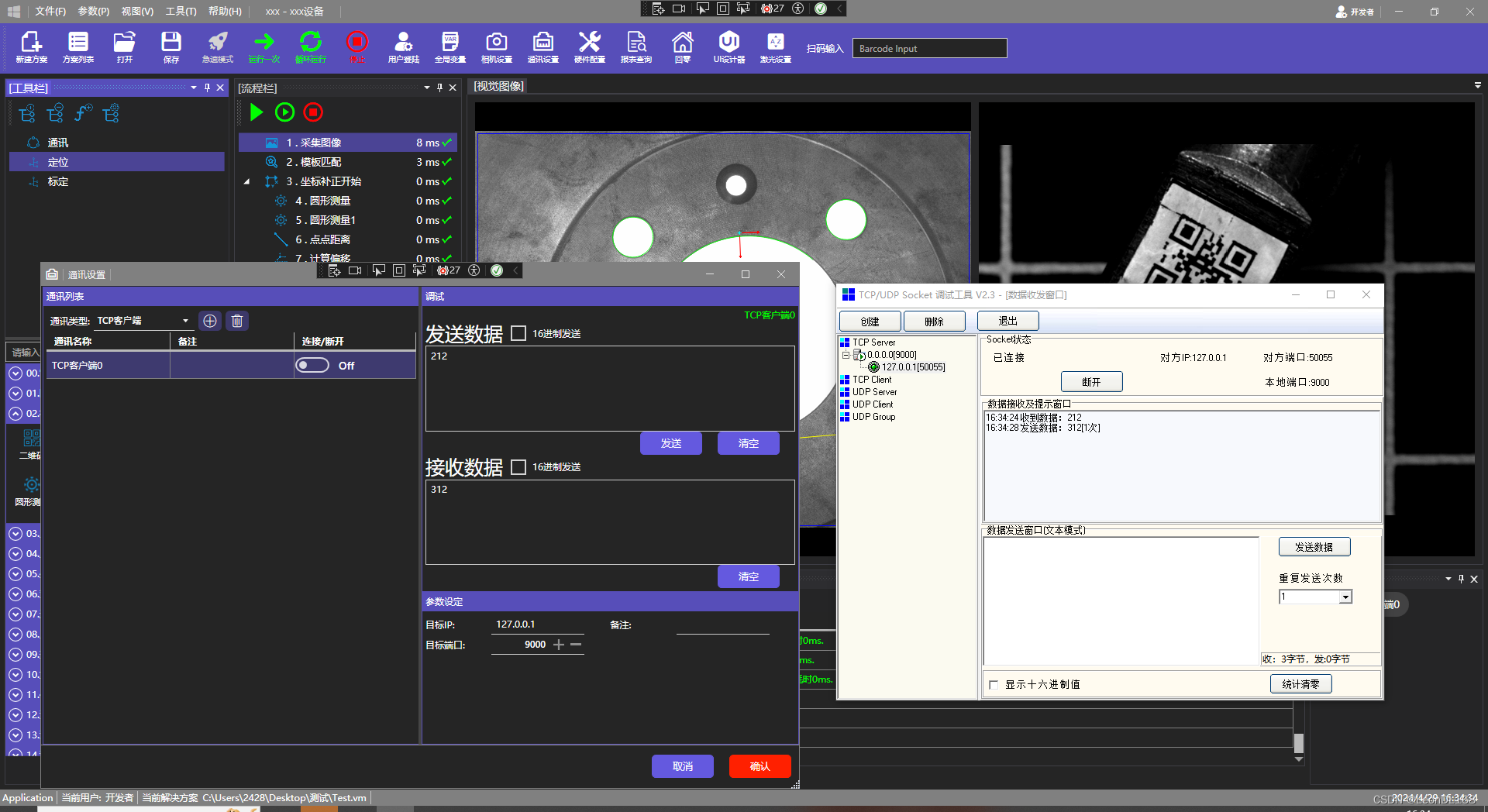Click the plus stepper beside 目标端口 9000

coord(558,644)
